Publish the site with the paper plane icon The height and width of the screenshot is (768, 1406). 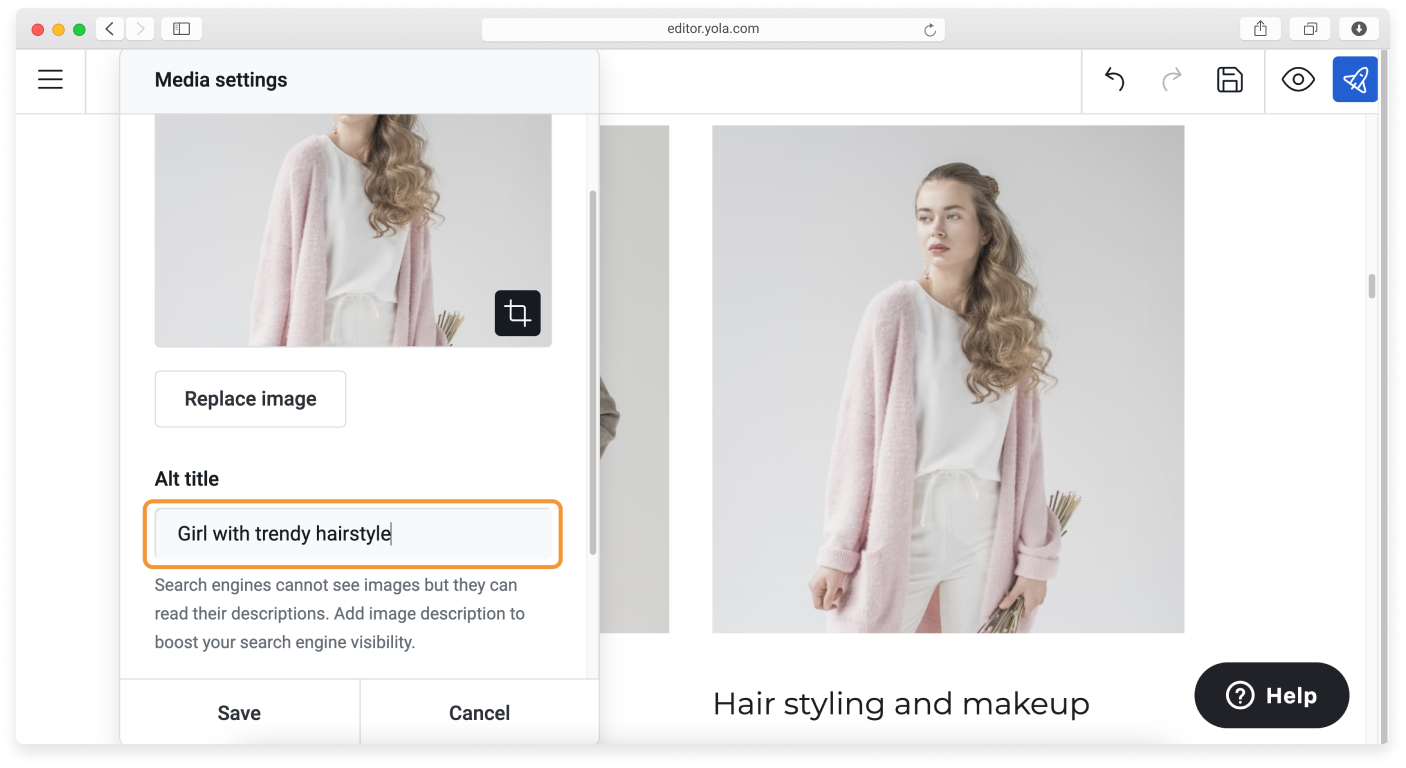(x=1355, y=79)
